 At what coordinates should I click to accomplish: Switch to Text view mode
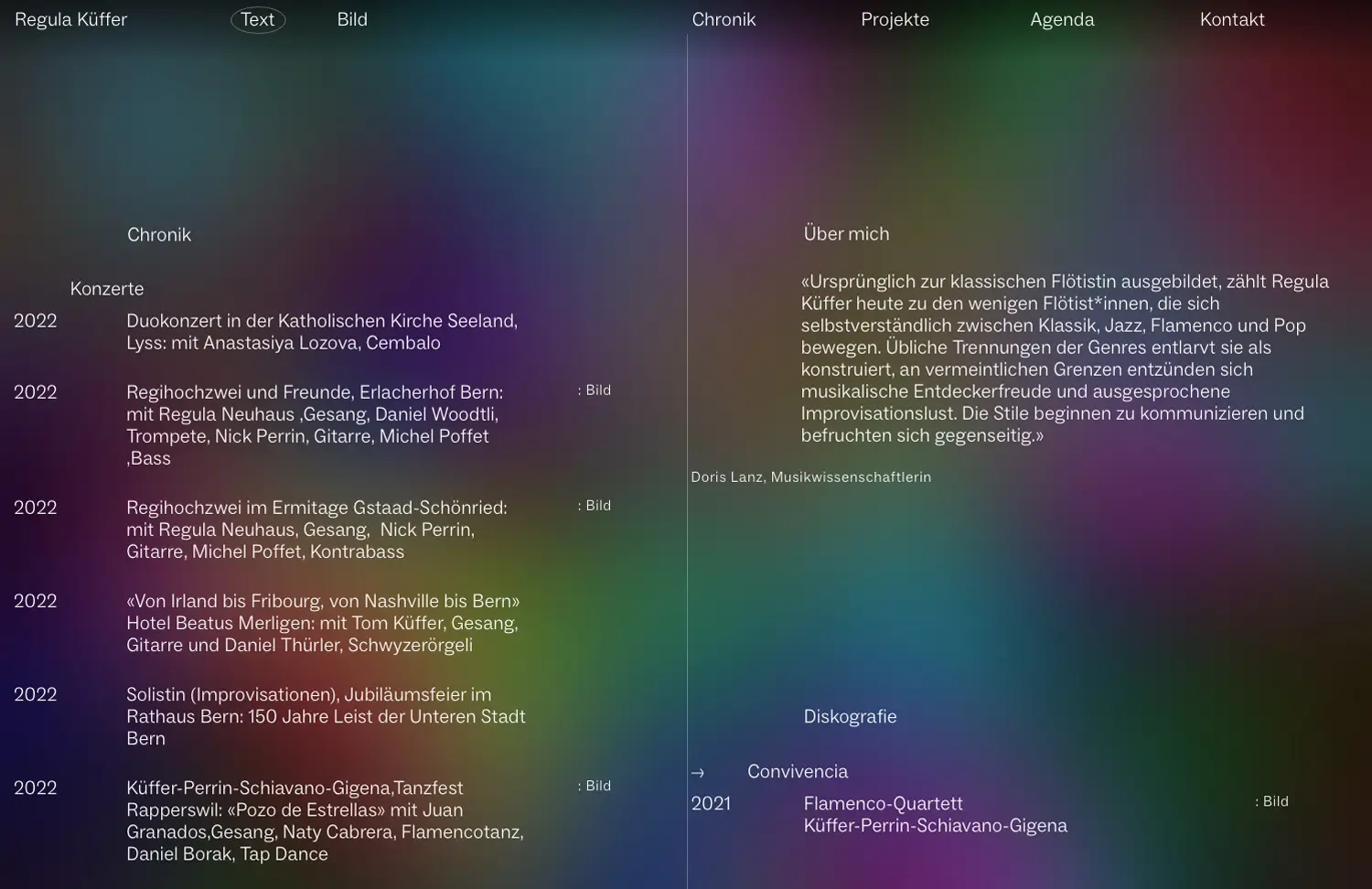click(258, 19)
